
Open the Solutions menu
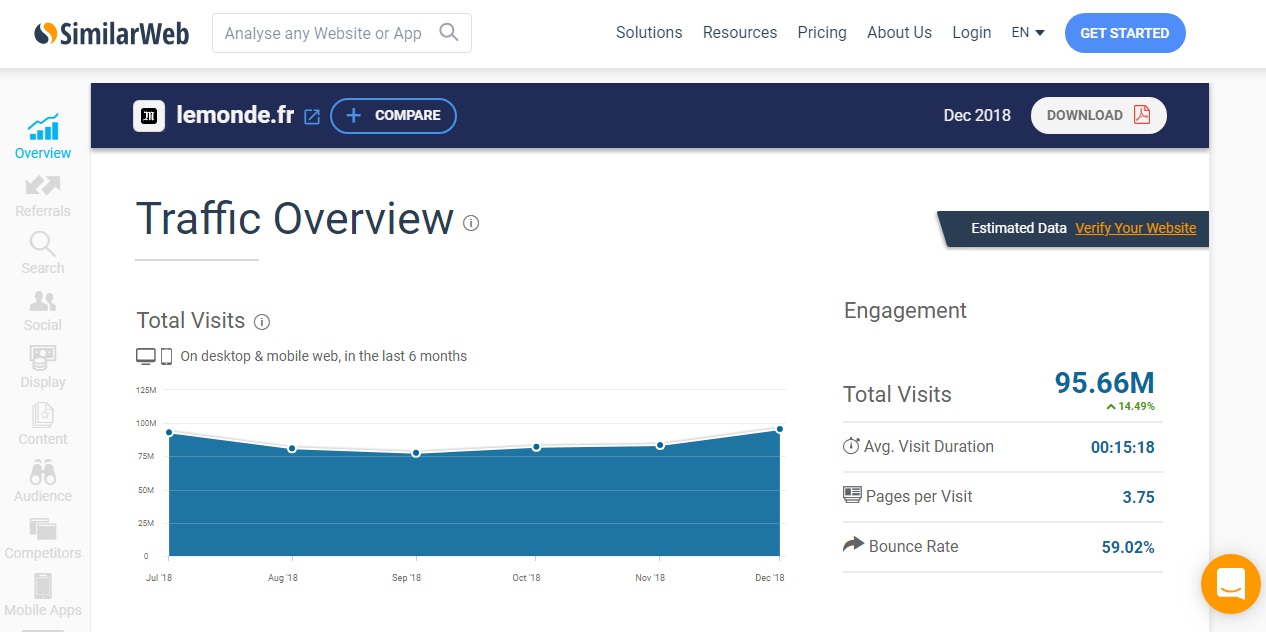[649, 33]
